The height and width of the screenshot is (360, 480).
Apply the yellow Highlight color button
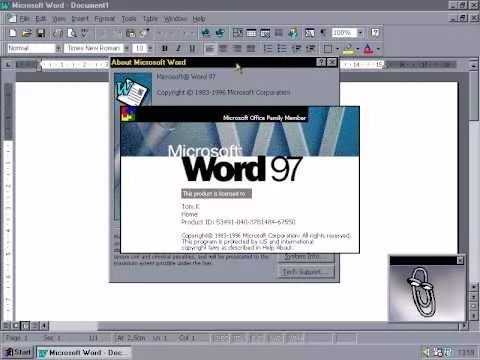coord(348,49)
